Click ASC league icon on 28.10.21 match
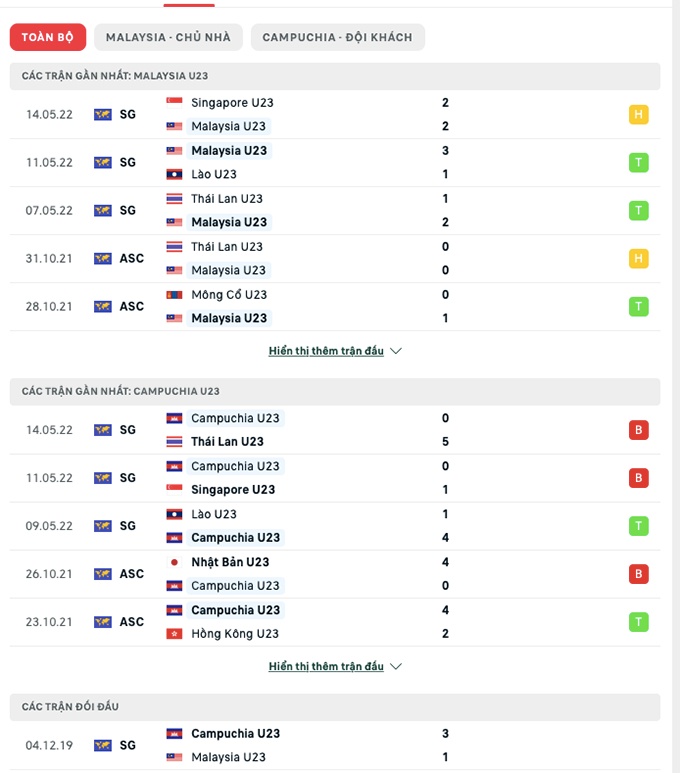 point(102,306)
